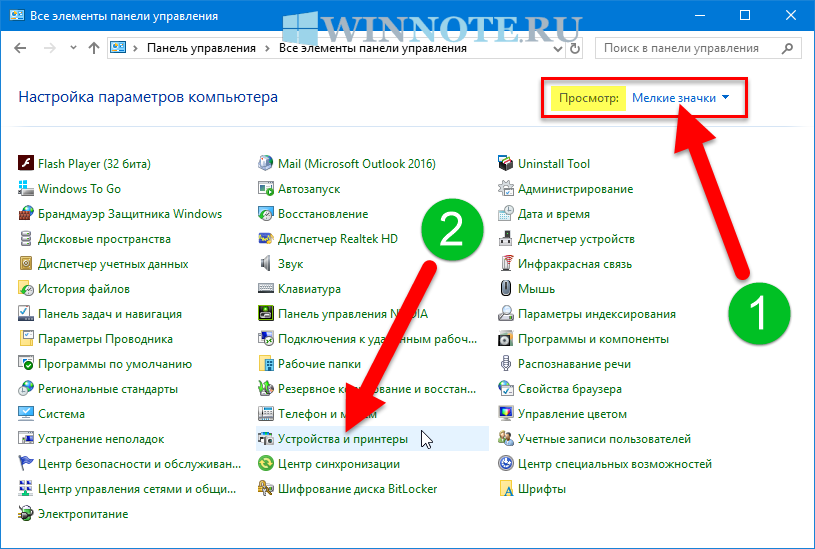Viewport: 815px width, 549px height.
Task: Click the Up one level arrow
Action: point(93,48)
